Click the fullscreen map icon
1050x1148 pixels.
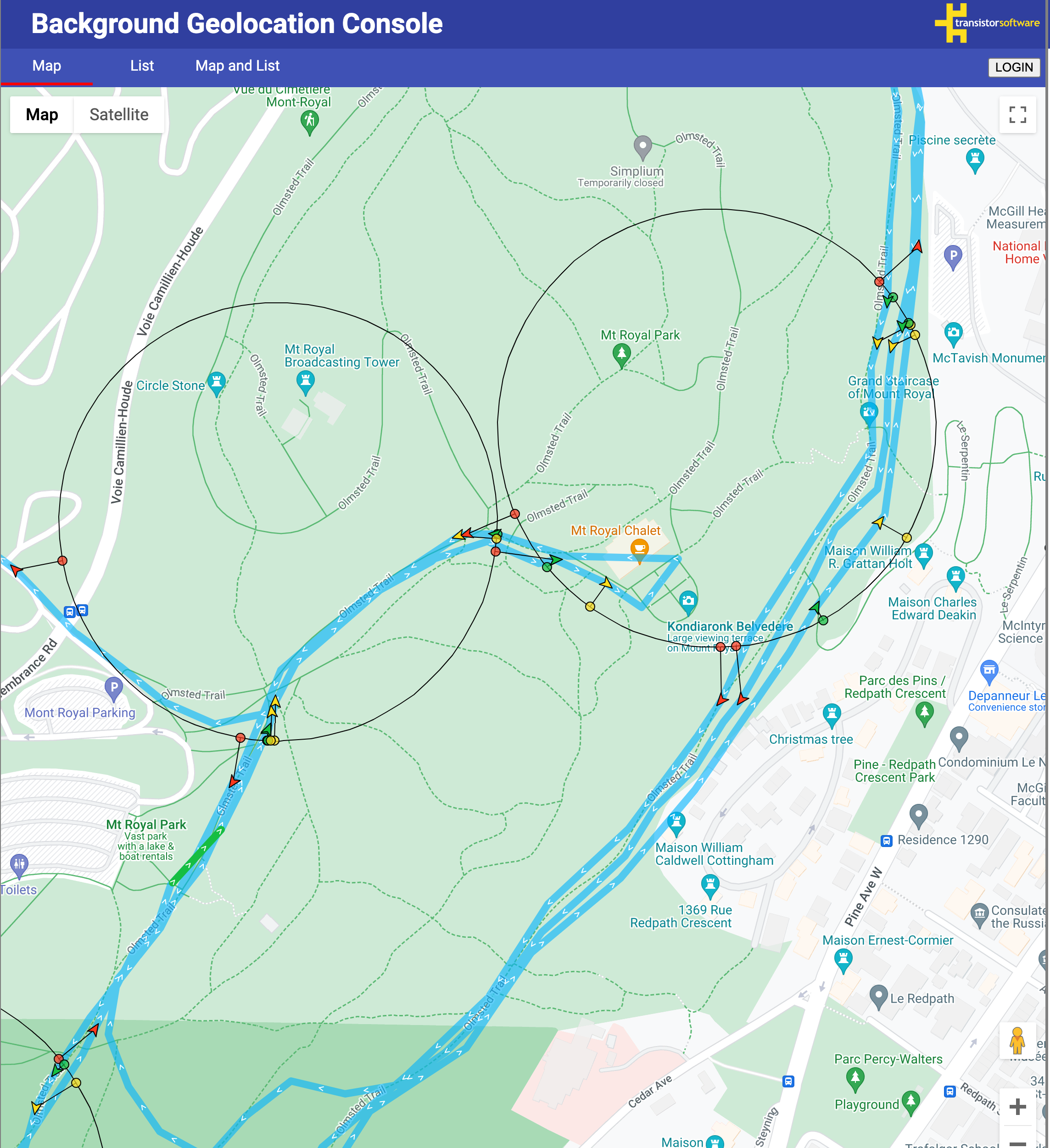click(1017, 114)
